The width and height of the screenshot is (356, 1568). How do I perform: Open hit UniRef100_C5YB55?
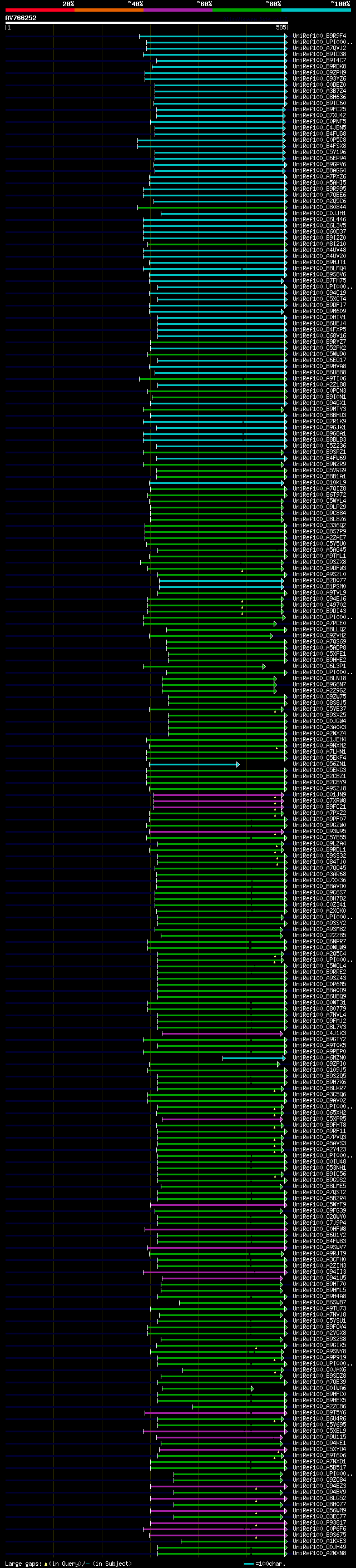319,837
